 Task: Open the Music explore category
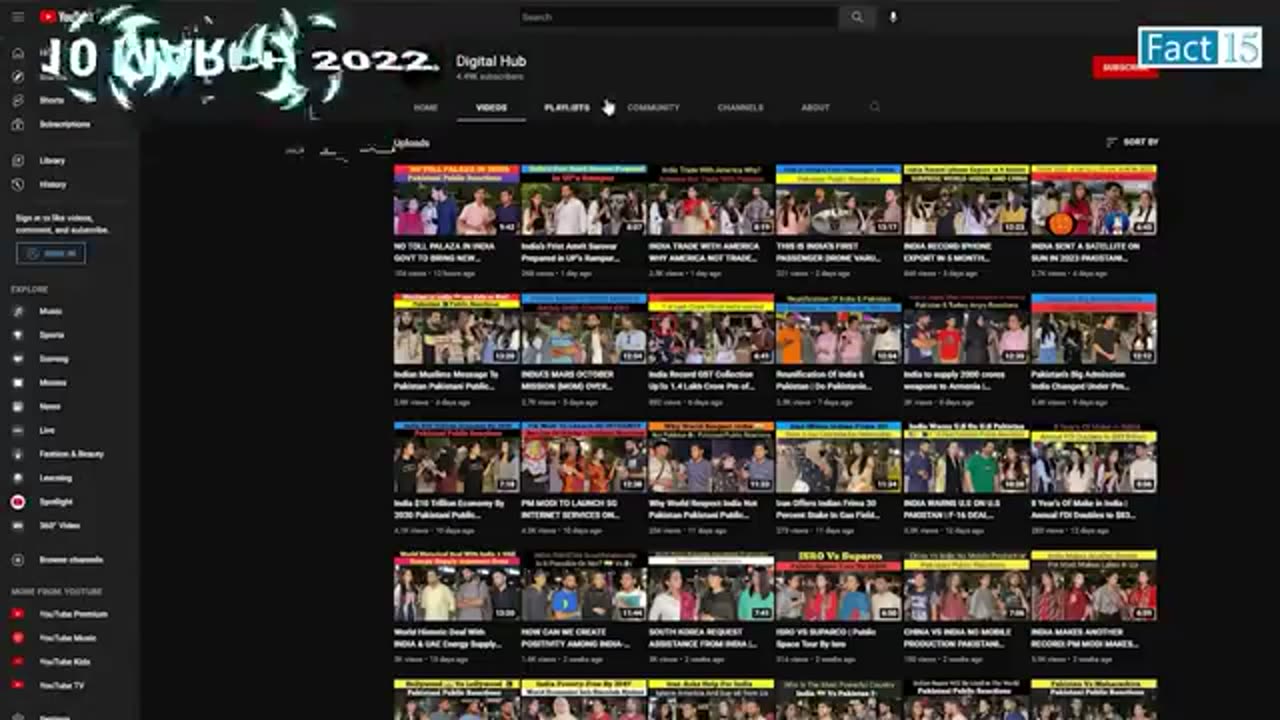click(50, 311)
